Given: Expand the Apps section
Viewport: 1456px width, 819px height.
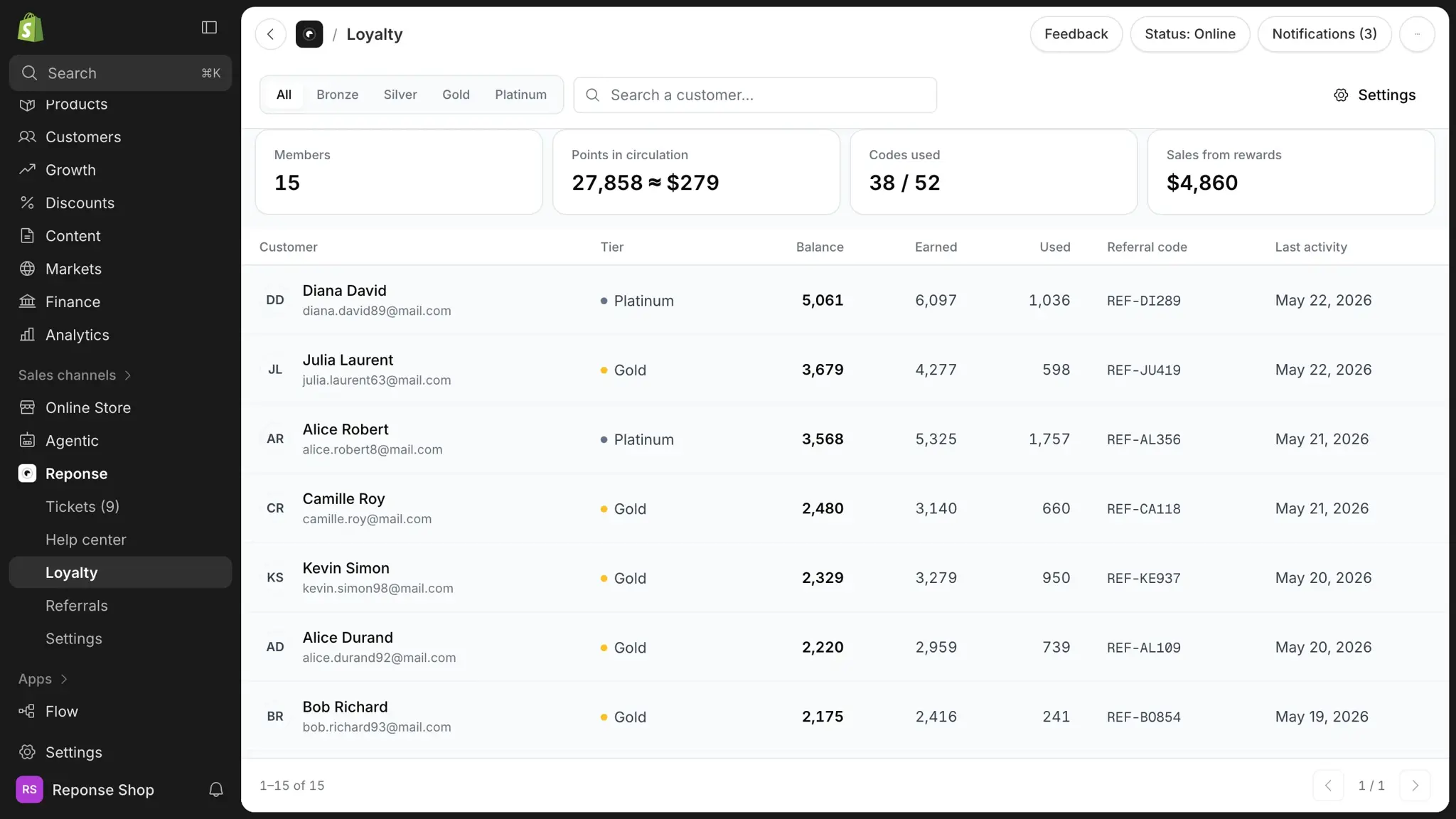Looking at the screenshot, I should pos(43,679).
